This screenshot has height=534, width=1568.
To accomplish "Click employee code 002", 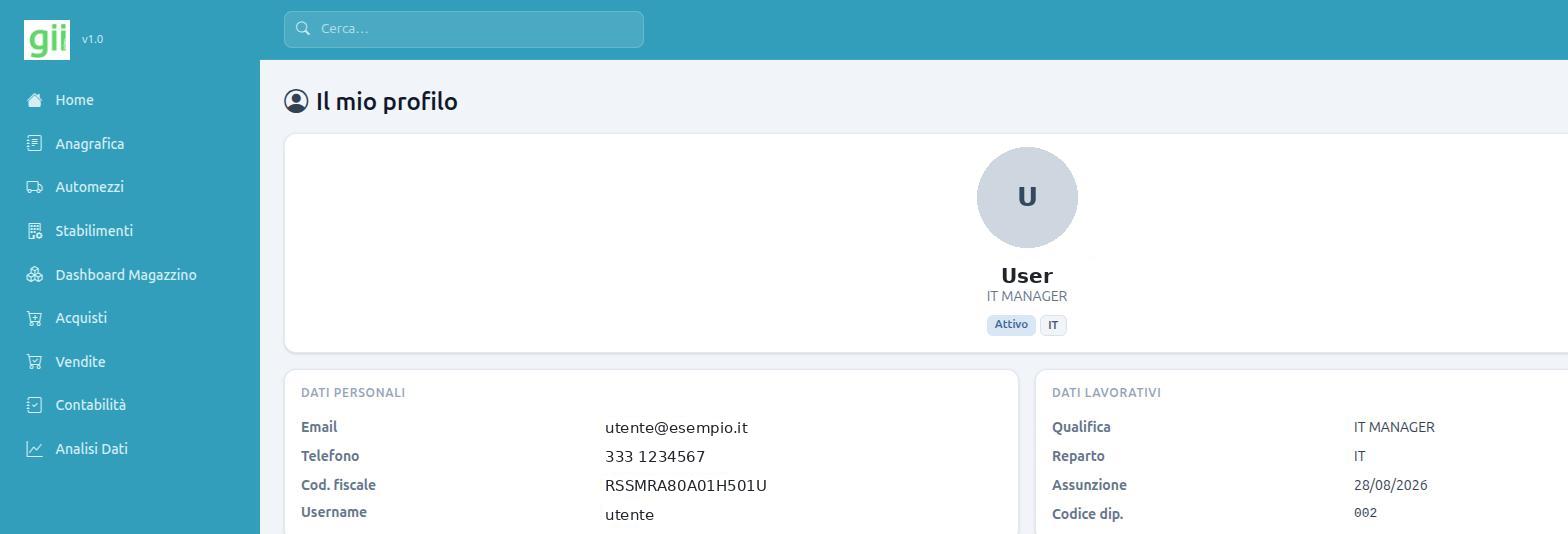I will click(1365, 513).
